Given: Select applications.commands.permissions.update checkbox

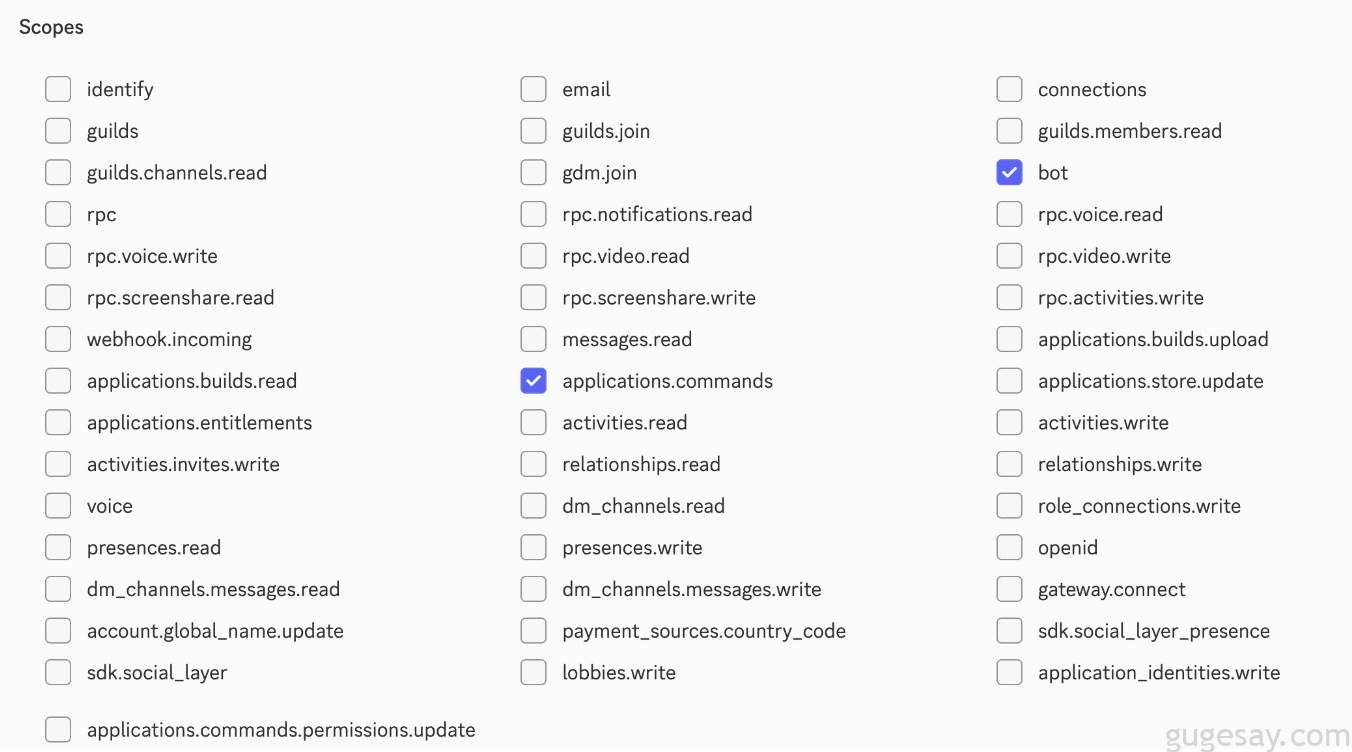Looking at the screenshot, I should (58, 730).
